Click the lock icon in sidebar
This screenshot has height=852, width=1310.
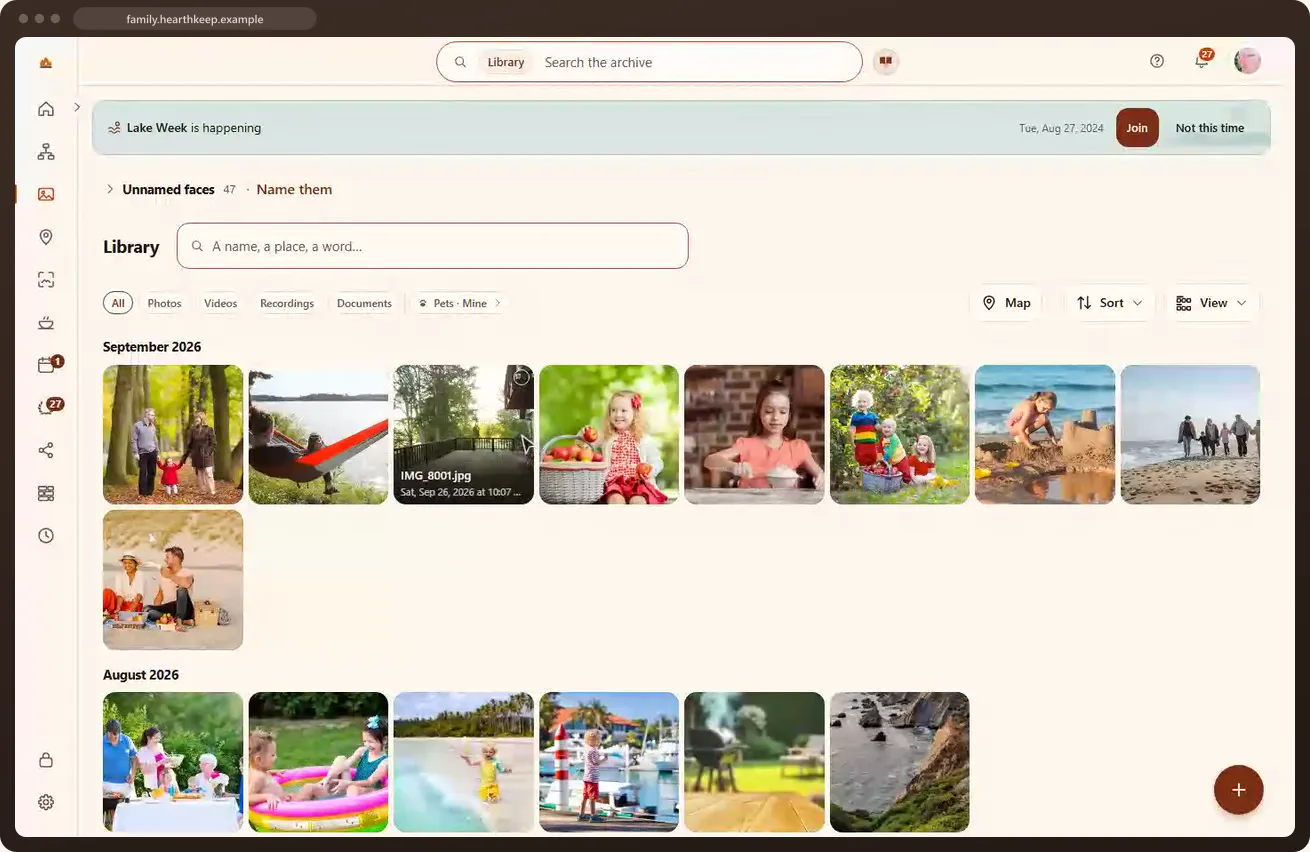click(x=46, y=760)
